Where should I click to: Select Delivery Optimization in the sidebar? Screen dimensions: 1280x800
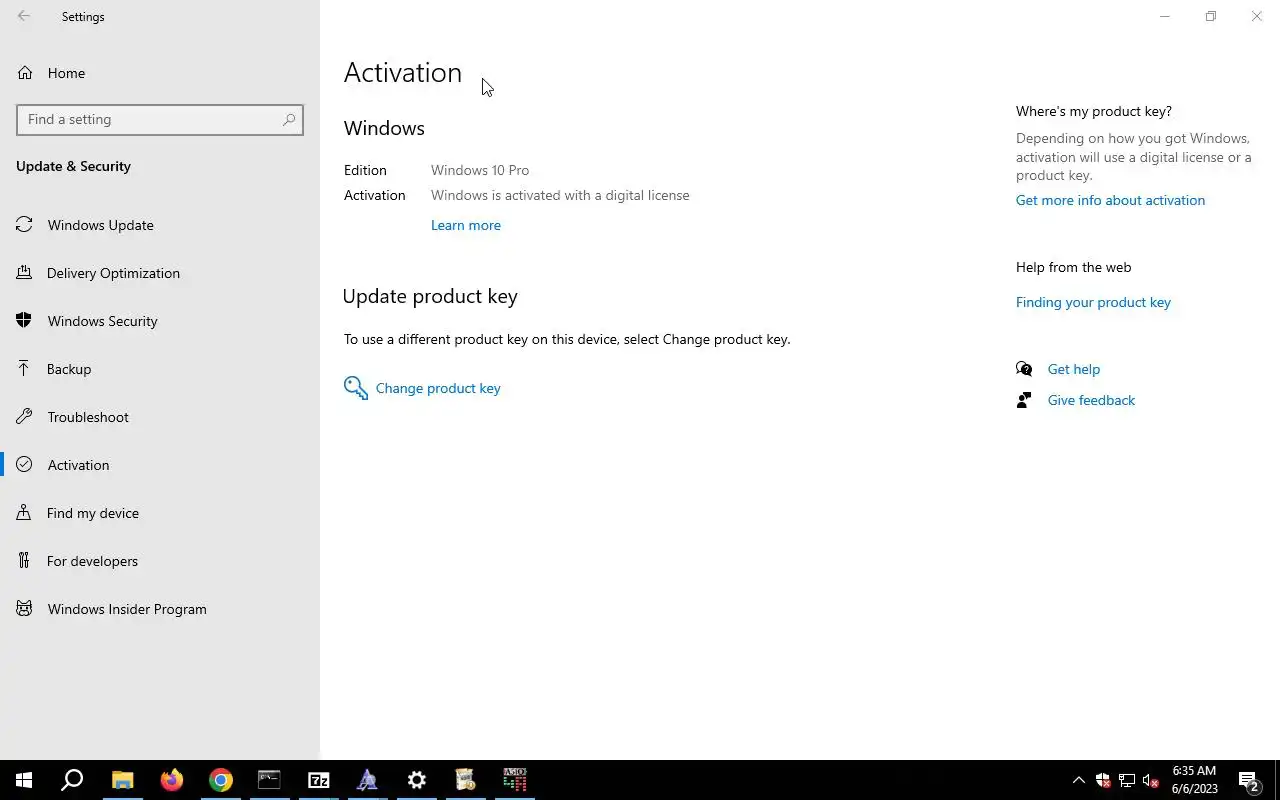click(160, 273)
